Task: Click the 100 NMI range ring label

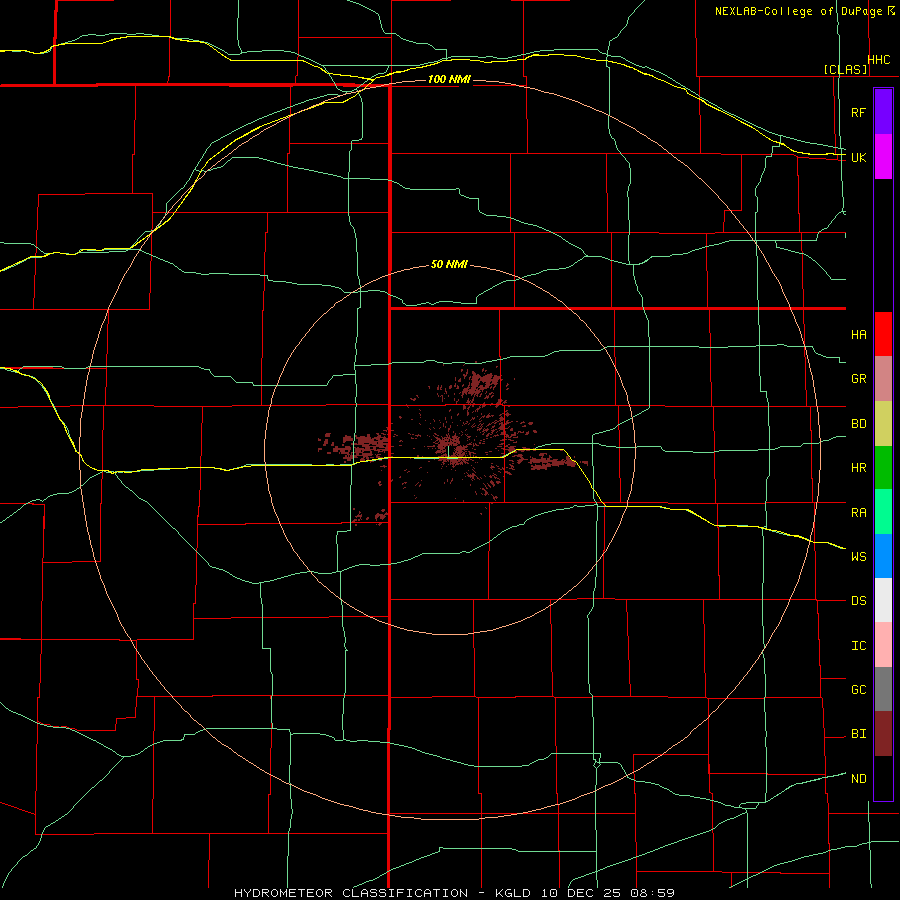Action: click(449, 79)
